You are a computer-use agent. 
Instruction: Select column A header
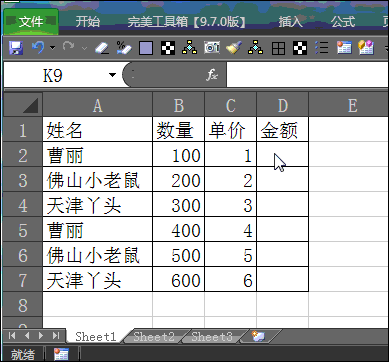[x=97, y=105]
